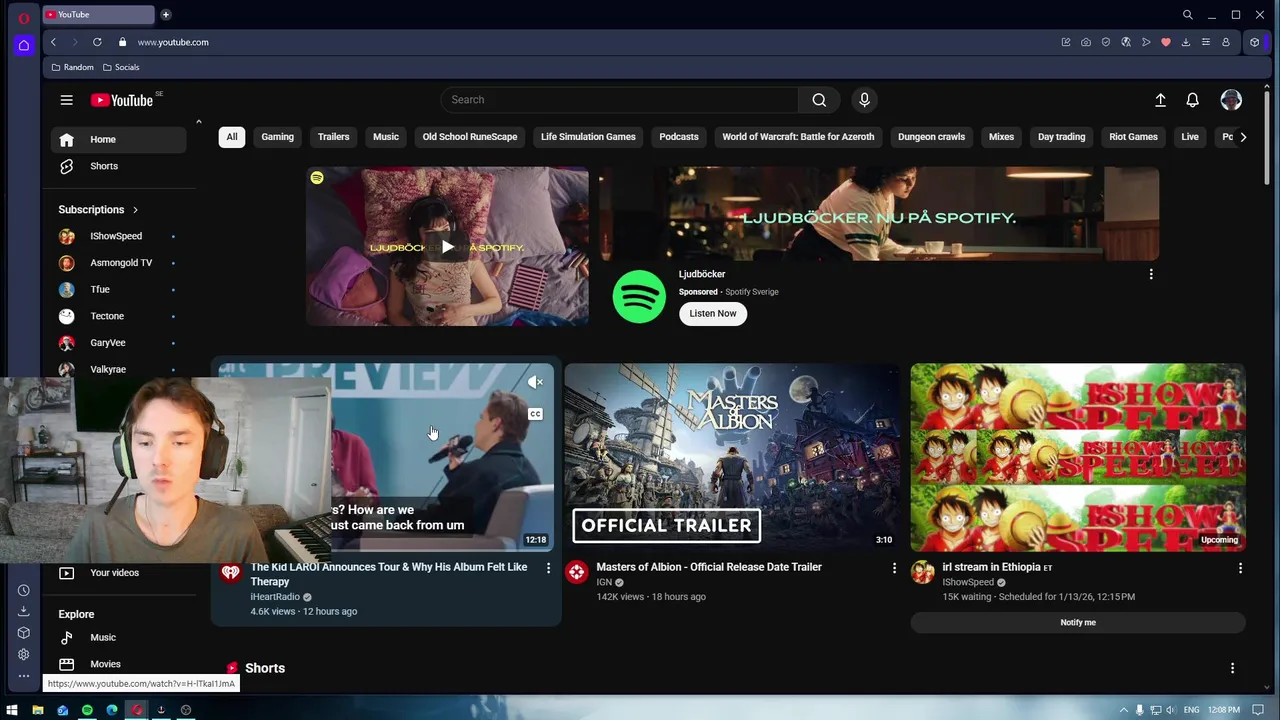This screenshot has width=1280, height=720.
Task: Open options for Masters of Albion video
Action: [894, 568]
